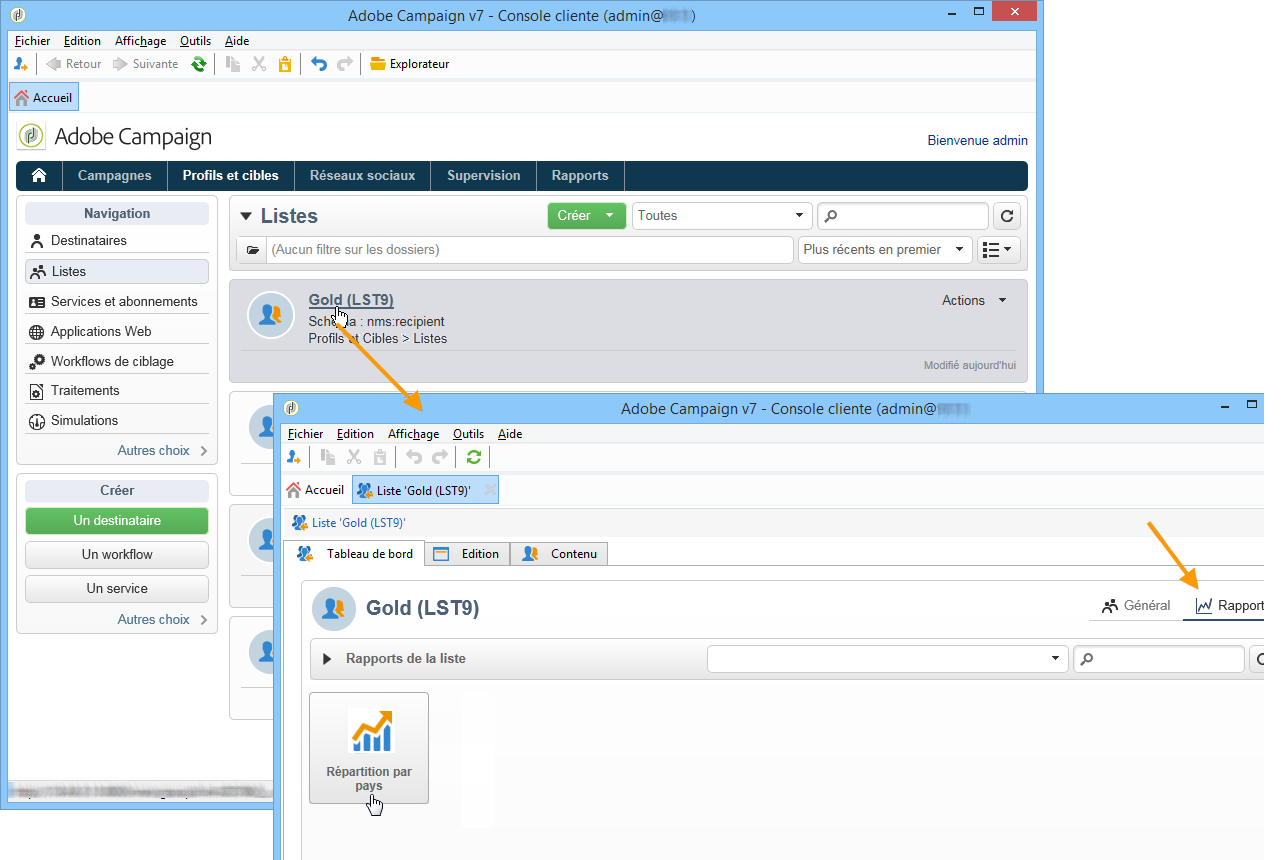Click the Adobe Campaign logo icon

[x=31, y=136]
